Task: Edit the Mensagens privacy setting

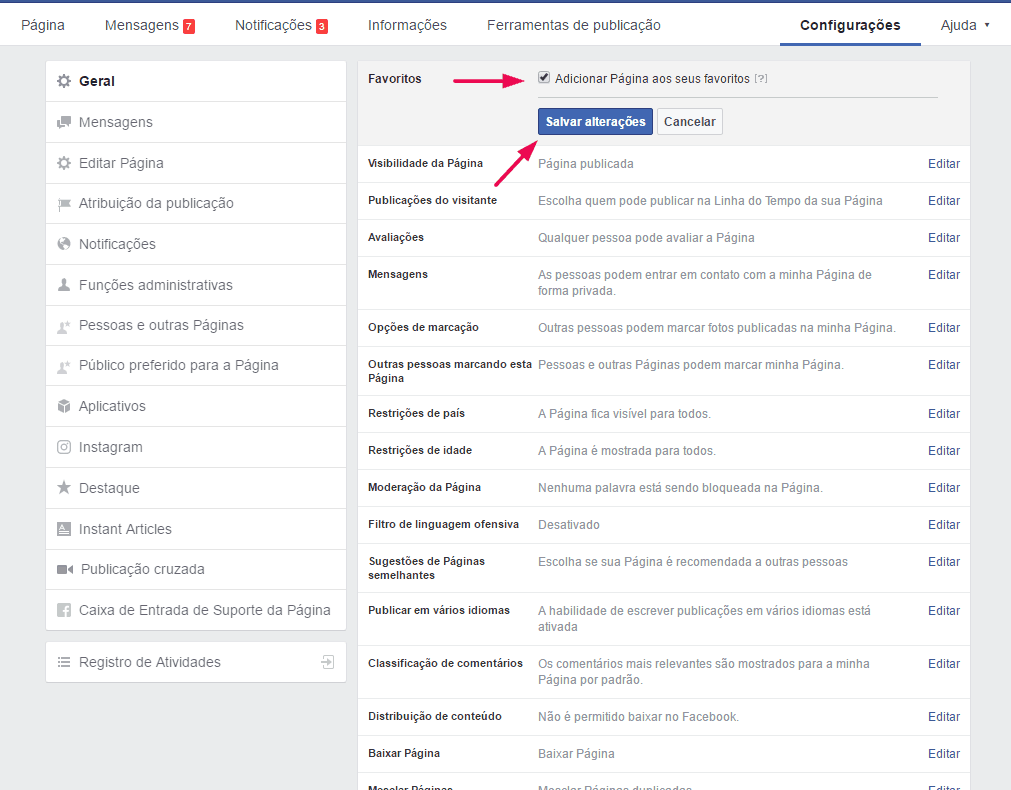Action: (x=944, y=275)
